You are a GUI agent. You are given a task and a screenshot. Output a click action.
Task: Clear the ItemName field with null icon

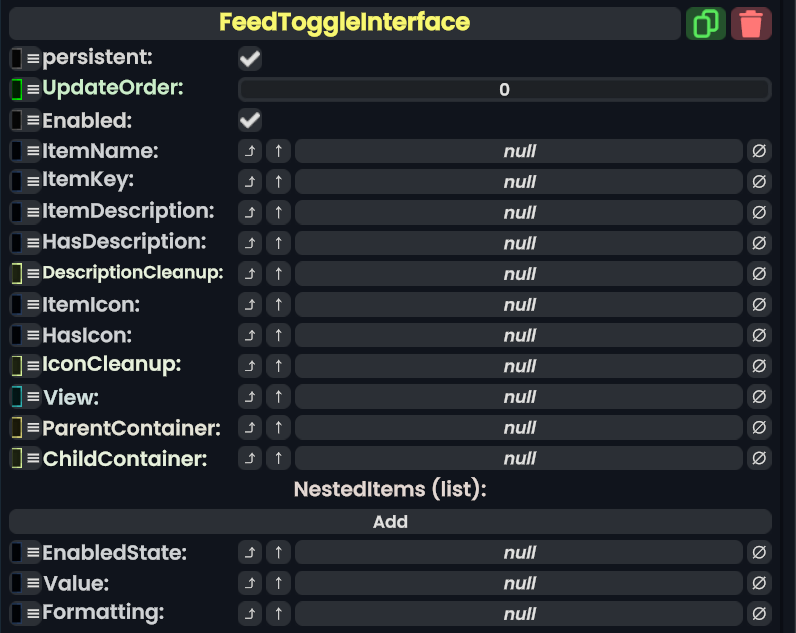click(x=759, y=151)
